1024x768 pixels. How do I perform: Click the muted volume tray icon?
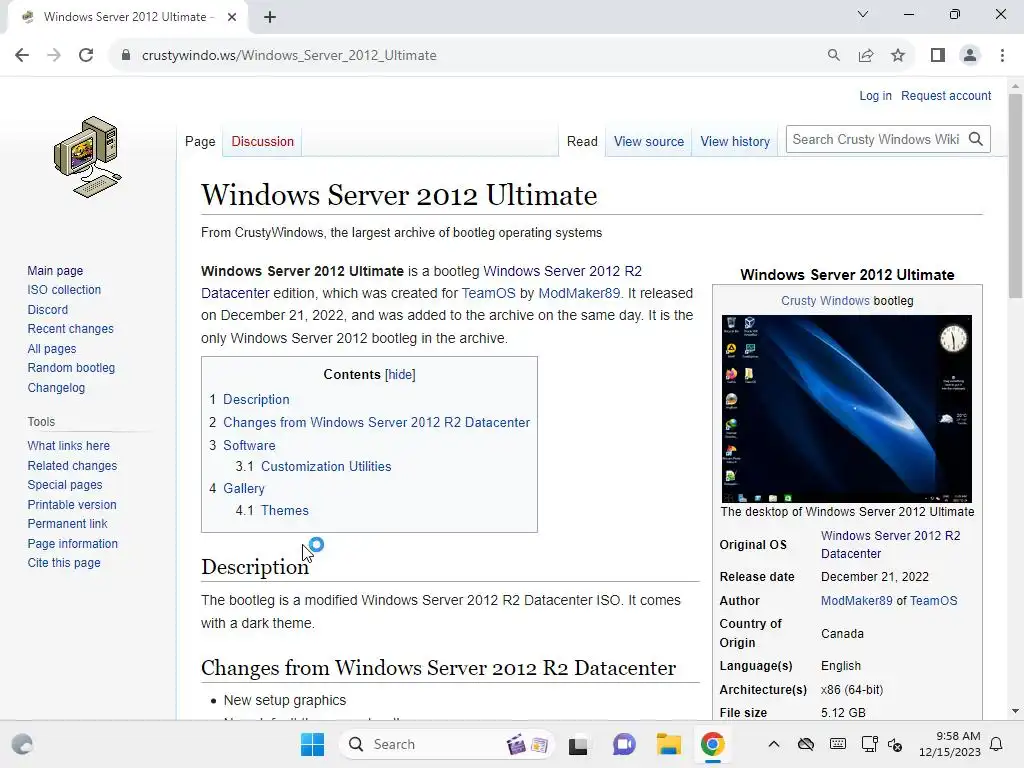(x=895, y=744)
